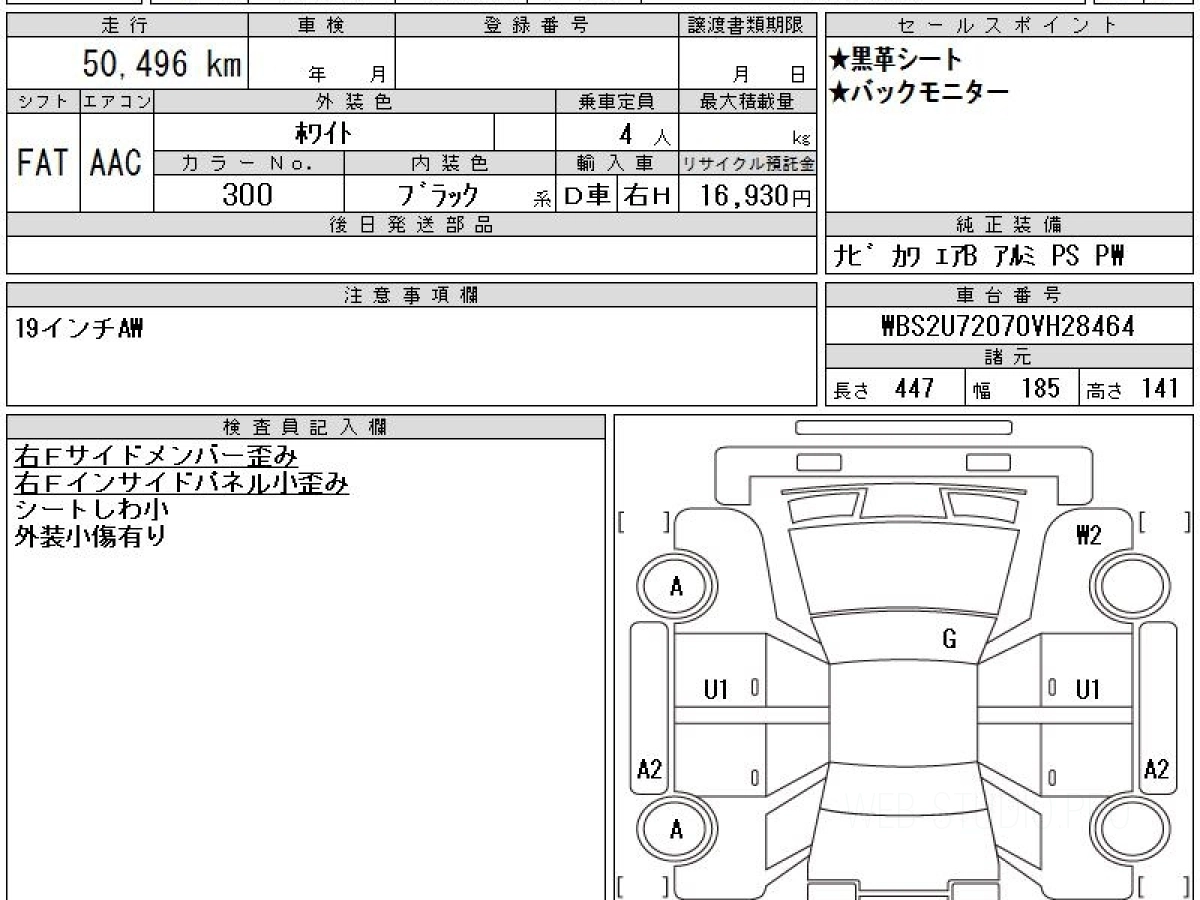1200x900 pixels.
Task: Select the color number 300
Action: click(x=248, y=195)
